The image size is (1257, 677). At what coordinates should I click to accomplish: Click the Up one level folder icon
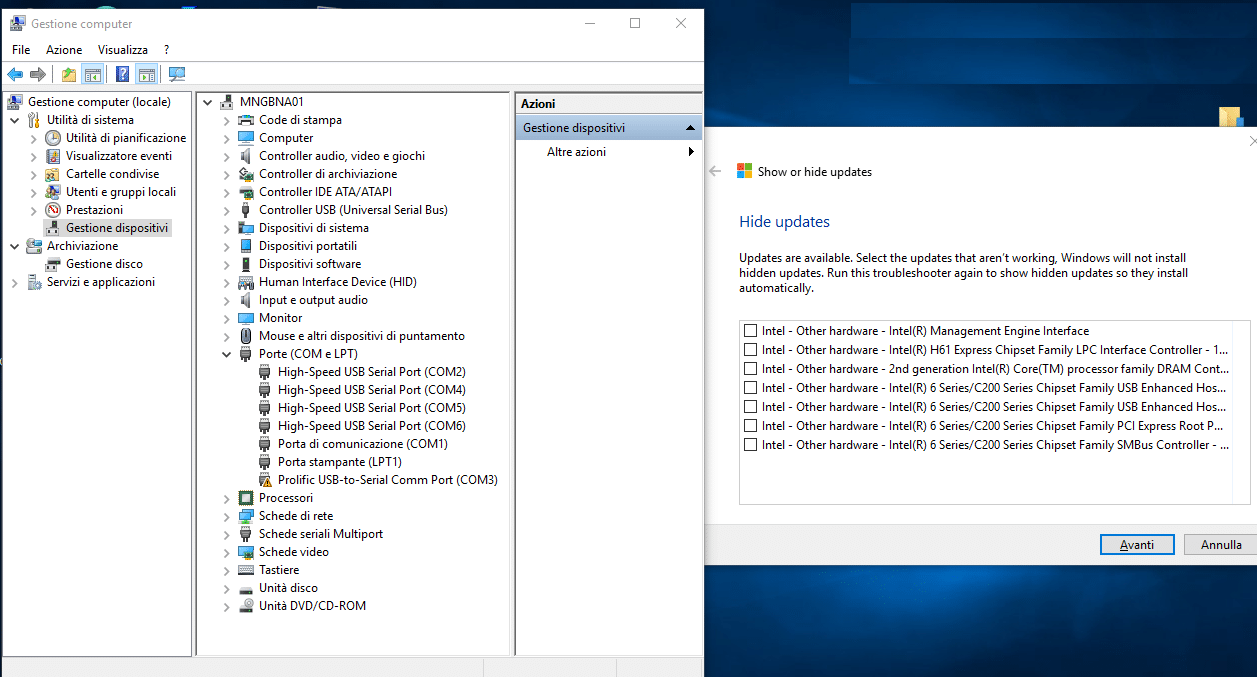[x=69, y=74]
